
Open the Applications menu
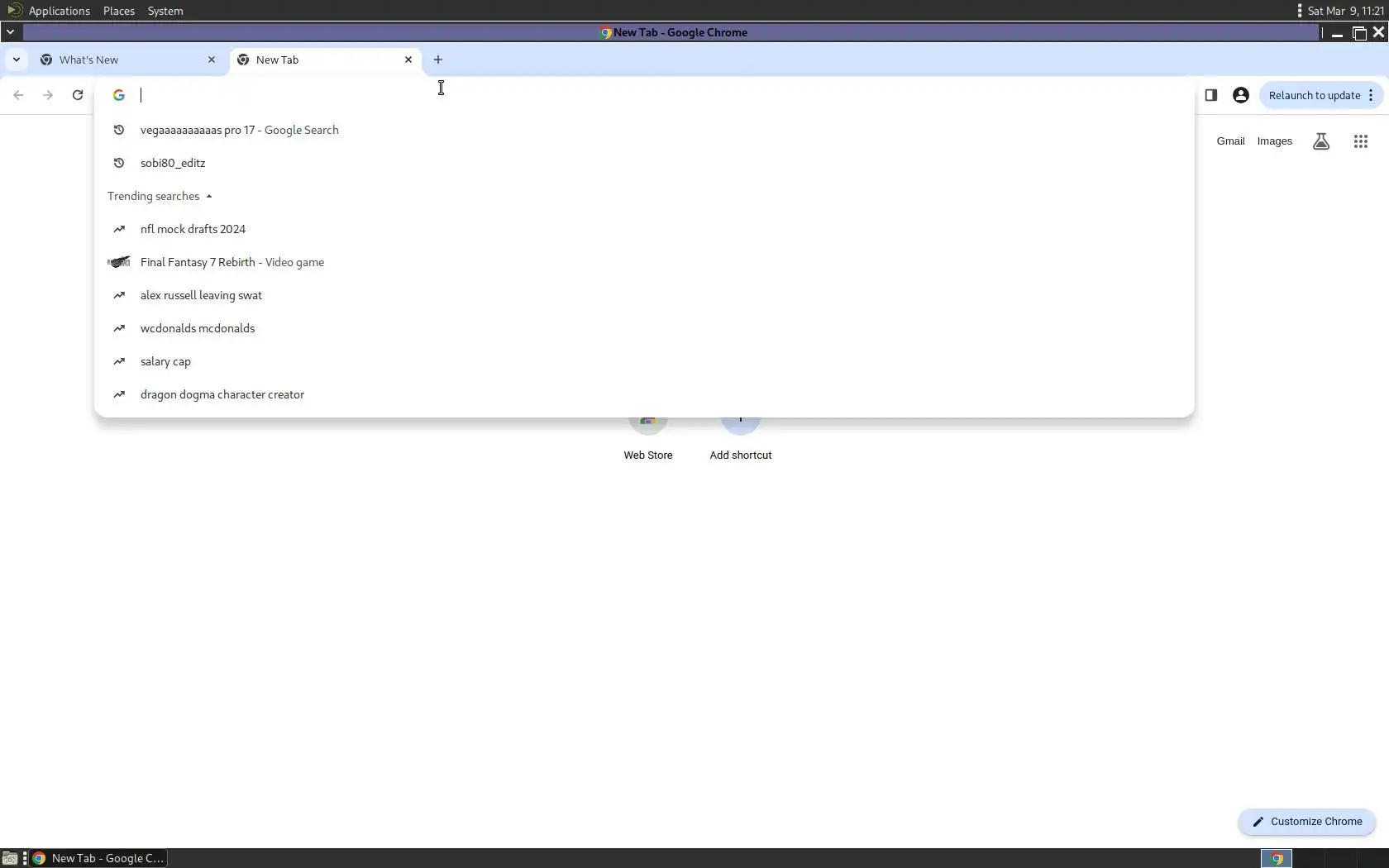[59, 11]
